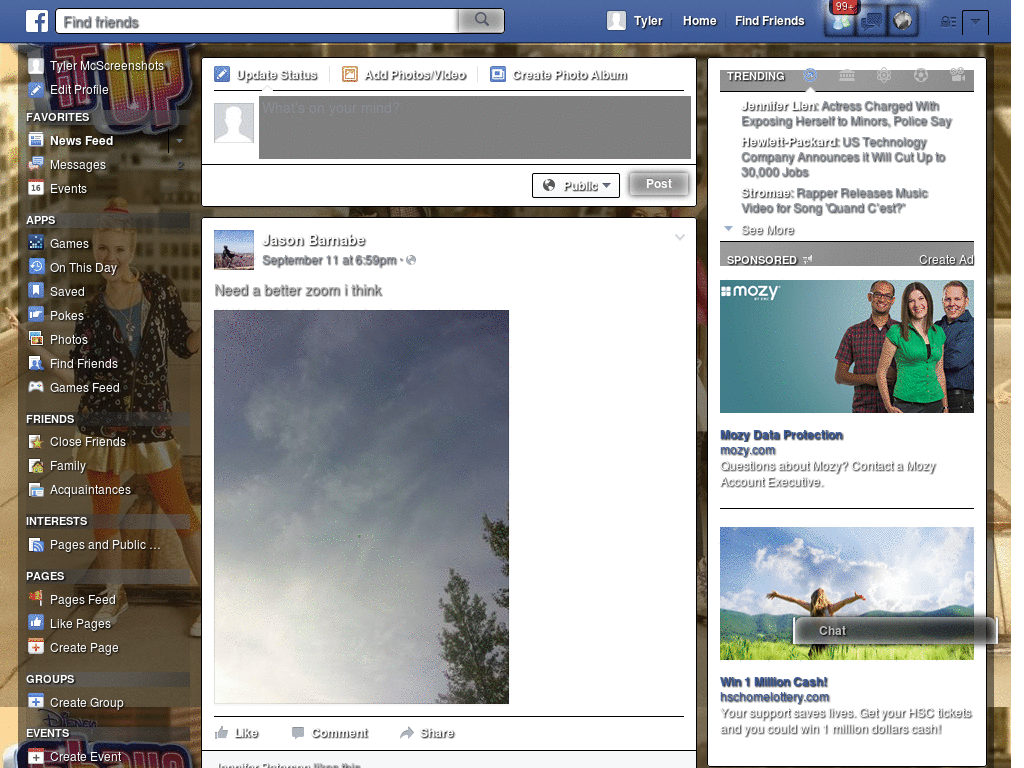The width and height of the screenshot is (1024, 768).
Task: Click What's on your mind text area
Action: (475, 127)
